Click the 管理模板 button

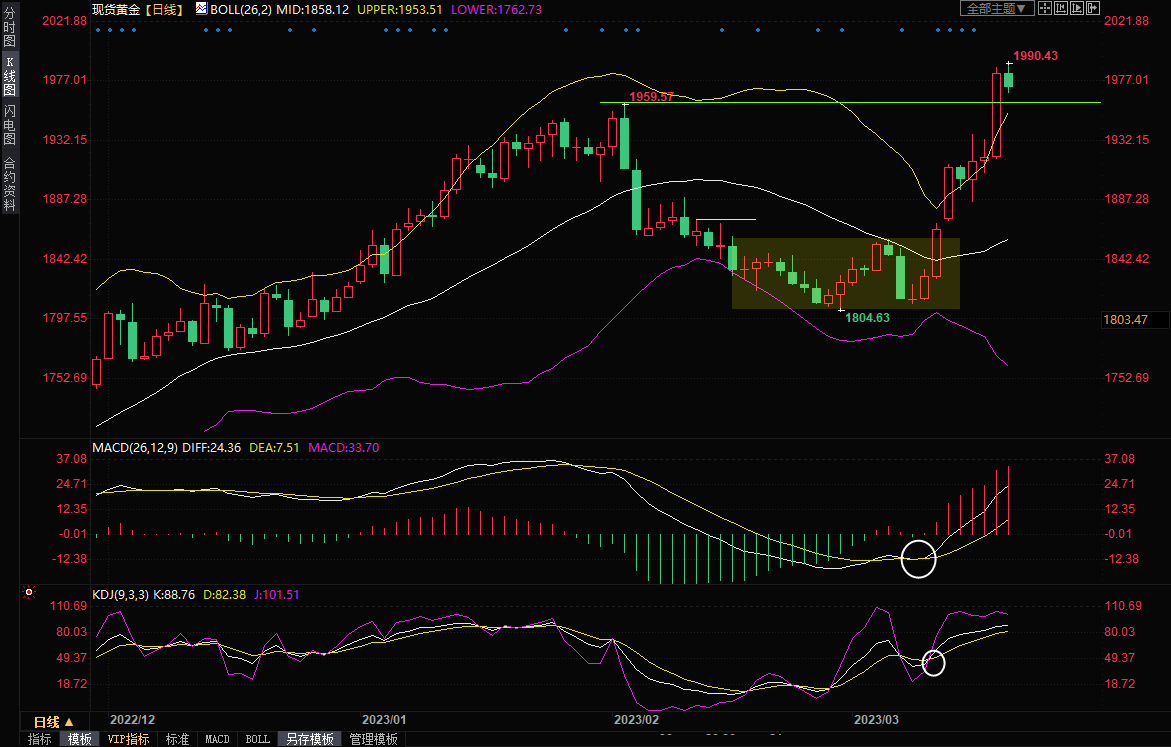coord(373,739)
